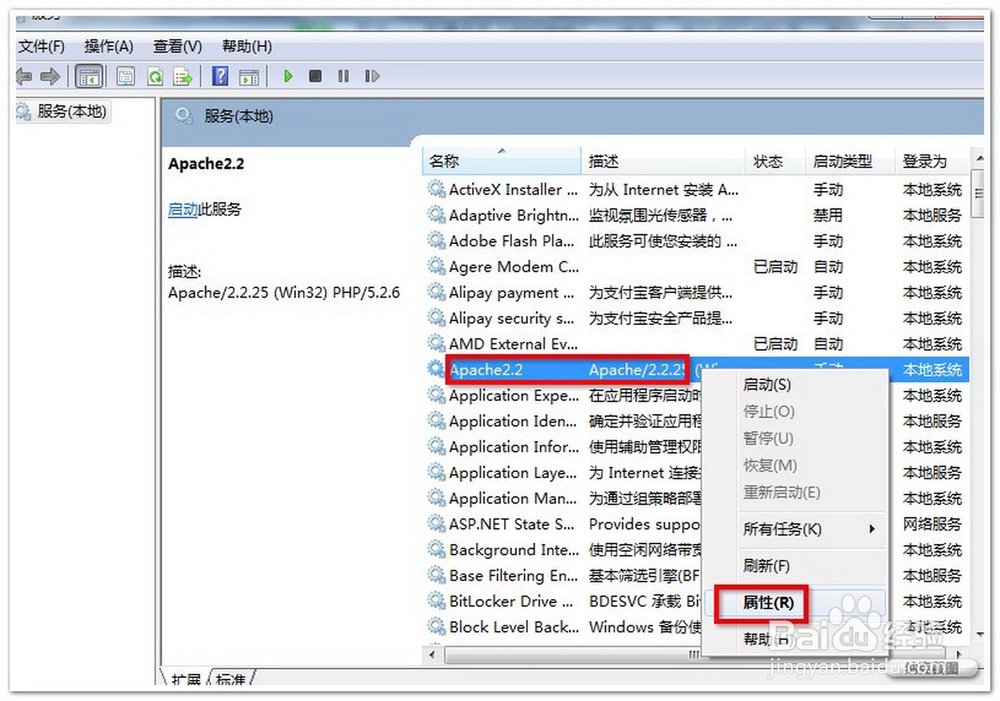Choose 启动(S) in the context menu
1000x701 pixels.
click(x=767, y=385)
